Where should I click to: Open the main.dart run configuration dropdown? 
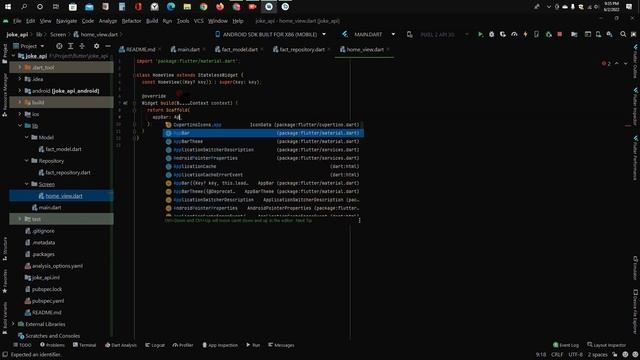369,35
